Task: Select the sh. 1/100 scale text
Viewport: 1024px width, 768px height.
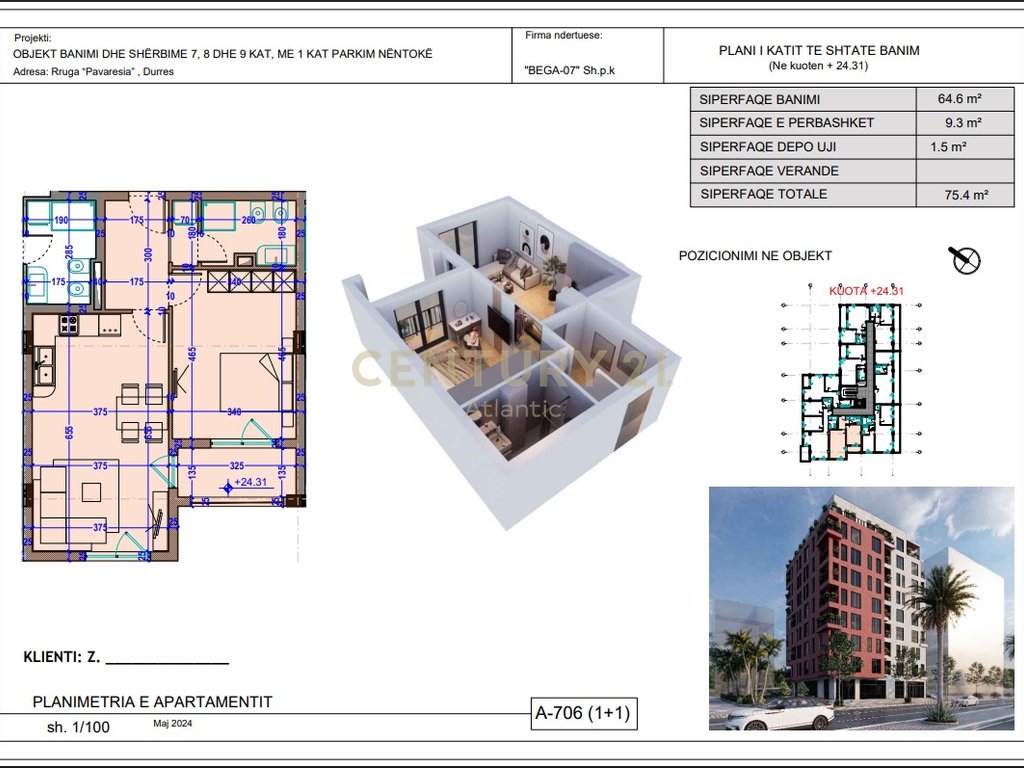Action: [78, 727]
